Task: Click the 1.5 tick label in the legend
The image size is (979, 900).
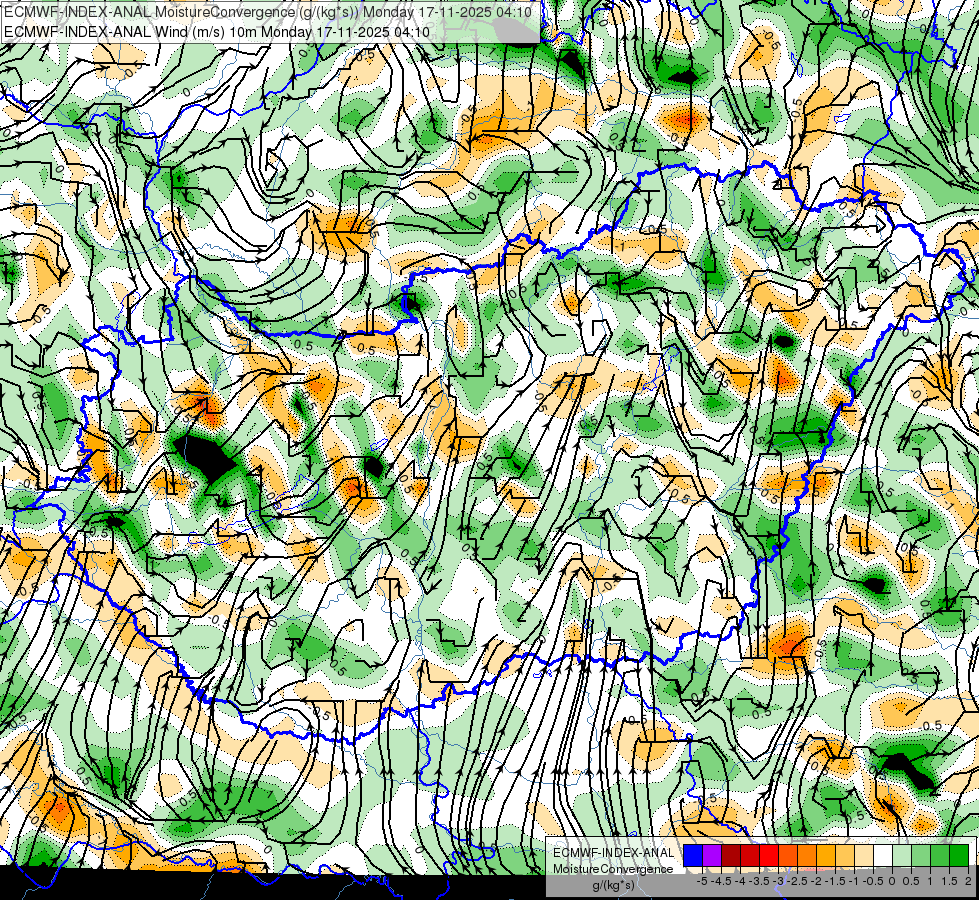Action: coord(948,881)
